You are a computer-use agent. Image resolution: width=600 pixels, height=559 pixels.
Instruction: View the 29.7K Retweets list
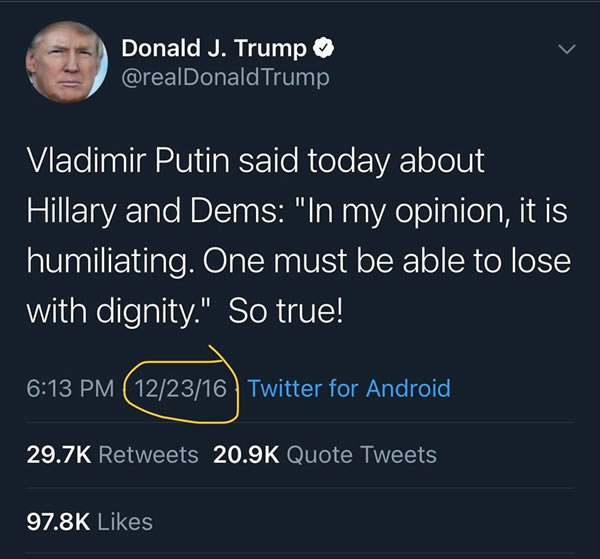[x=112, y=455]
